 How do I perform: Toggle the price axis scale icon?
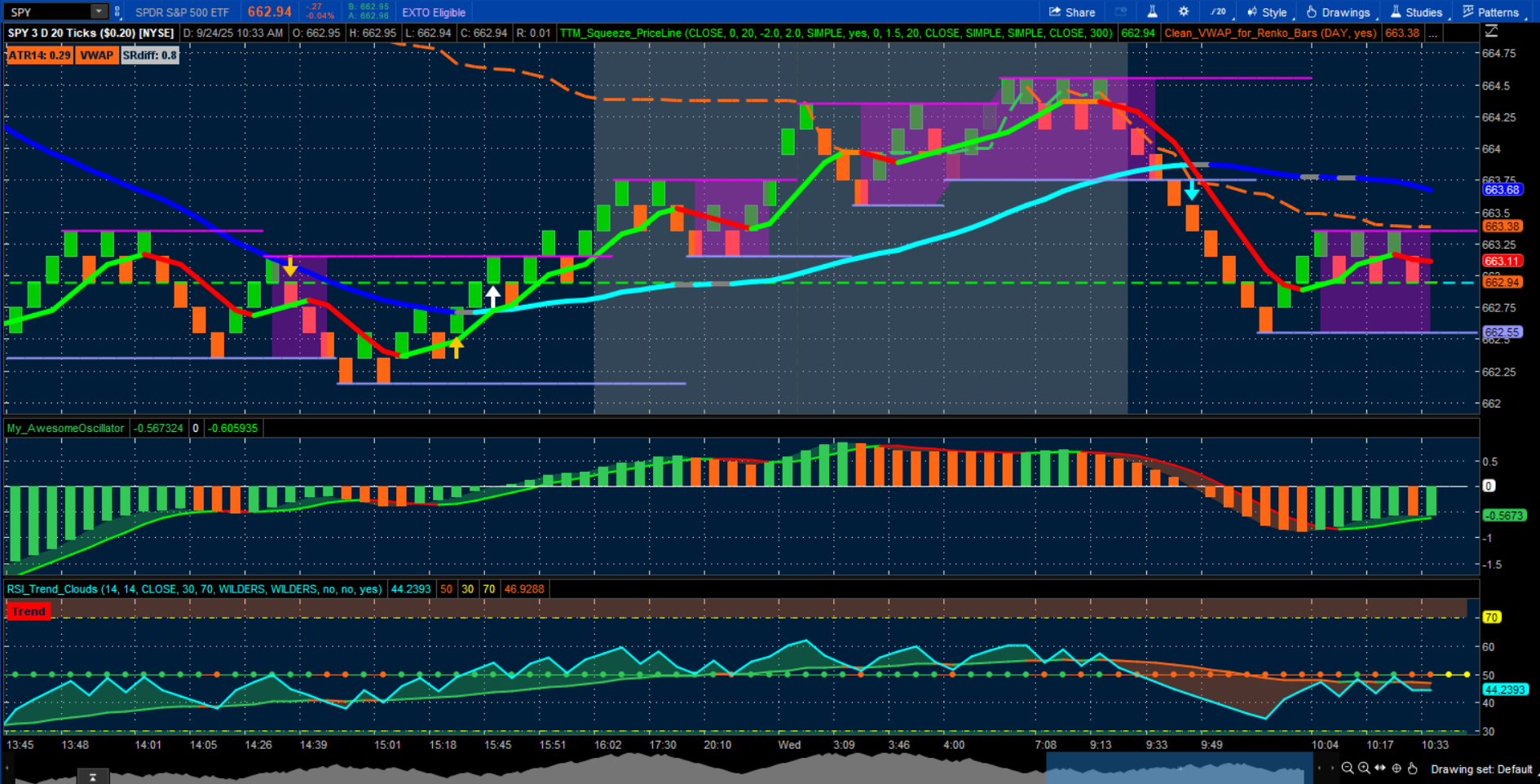click(1491, 32)
